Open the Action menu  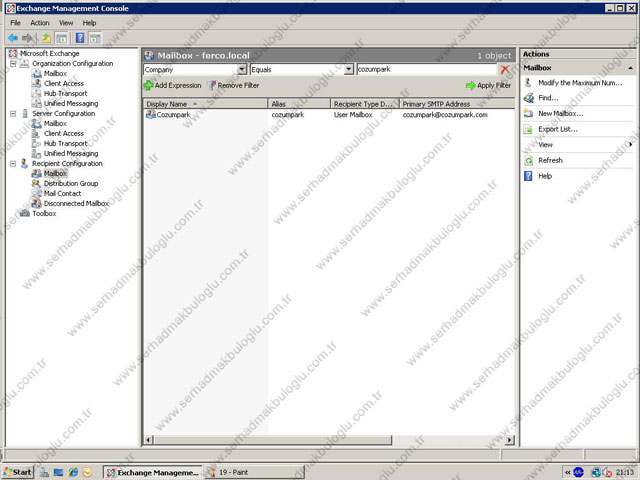[x=40, y=23]
